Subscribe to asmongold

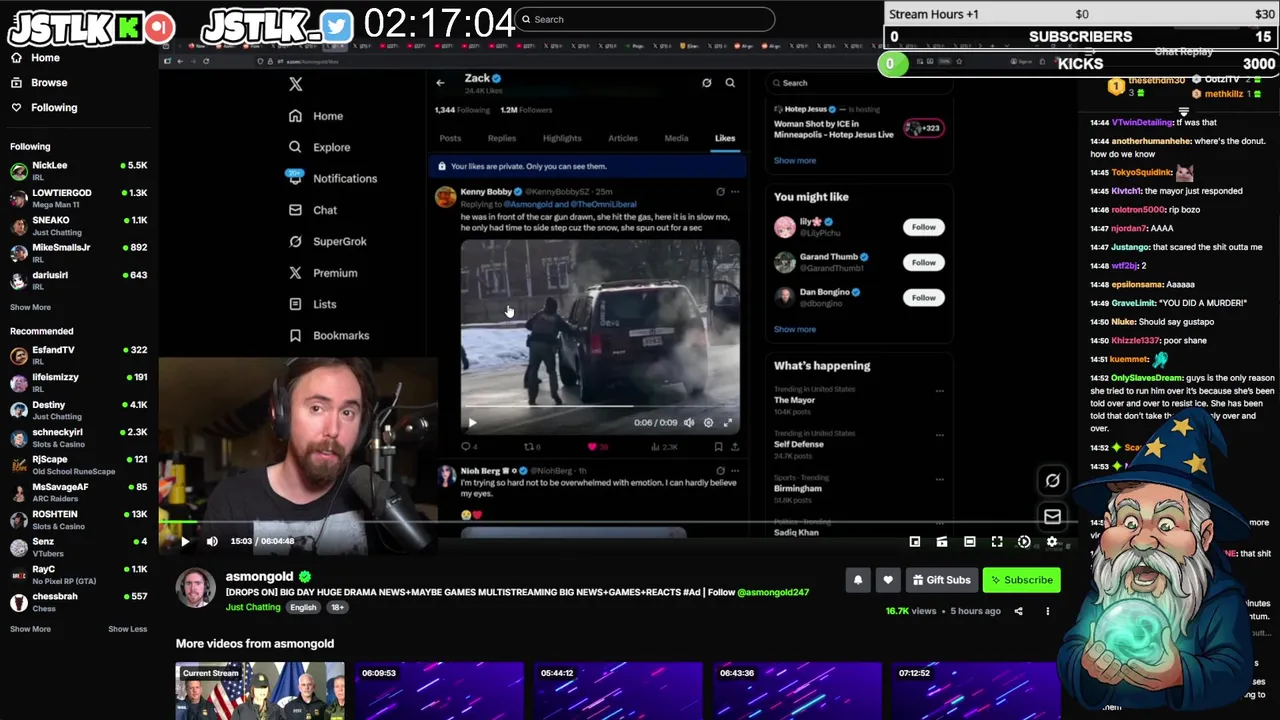tap(1021, 580)
